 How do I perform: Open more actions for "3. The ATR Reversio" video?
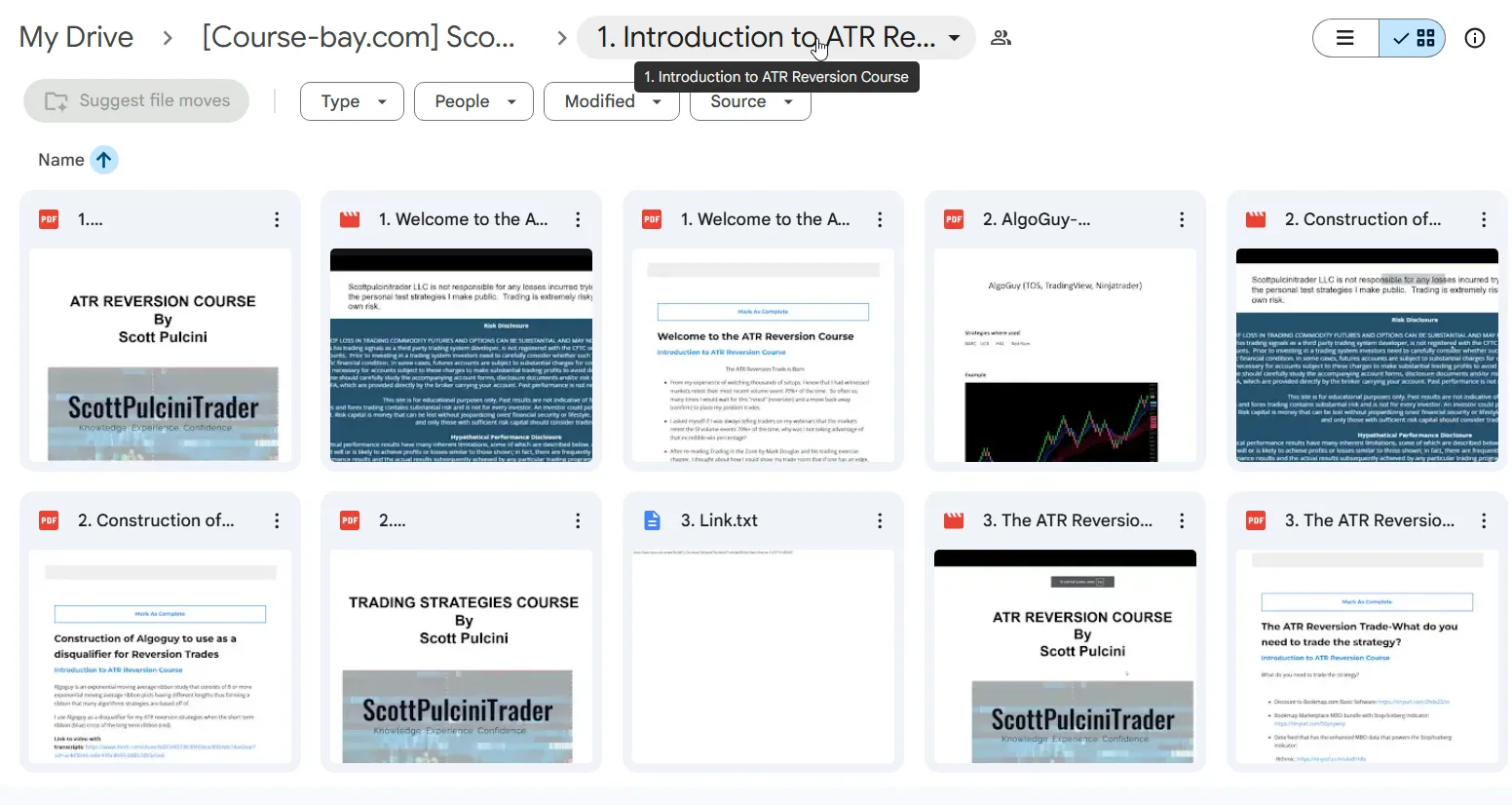(x=1182, y=520)
